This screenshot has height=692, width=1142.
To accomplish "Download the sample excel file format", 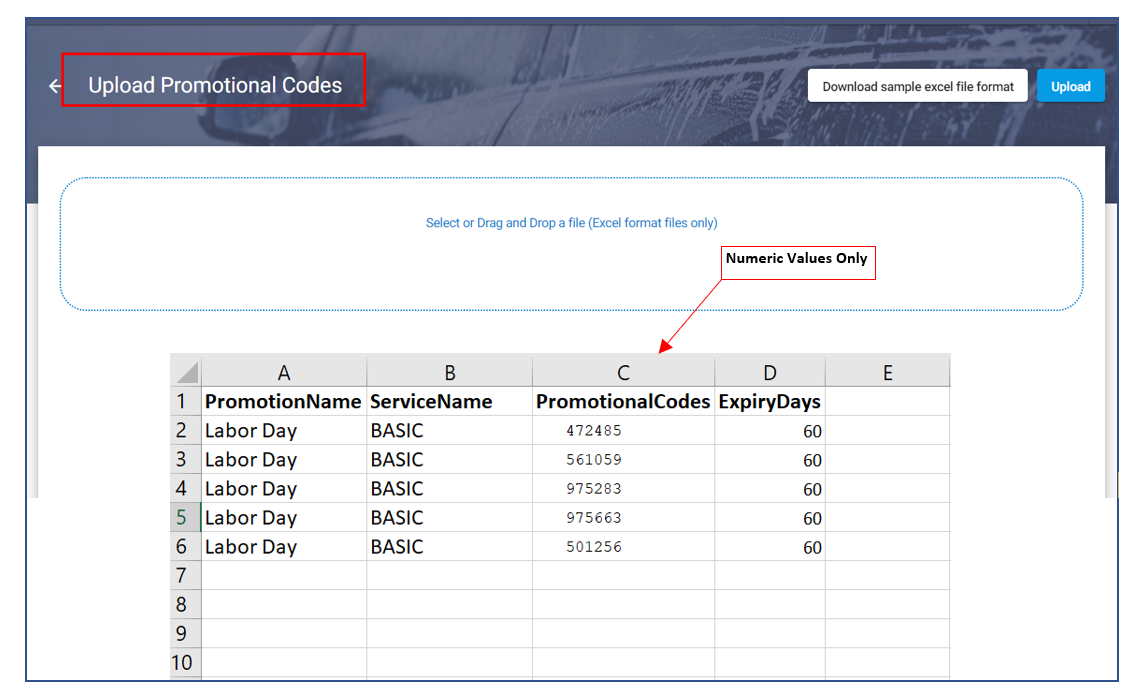I will tap(917, 86).
